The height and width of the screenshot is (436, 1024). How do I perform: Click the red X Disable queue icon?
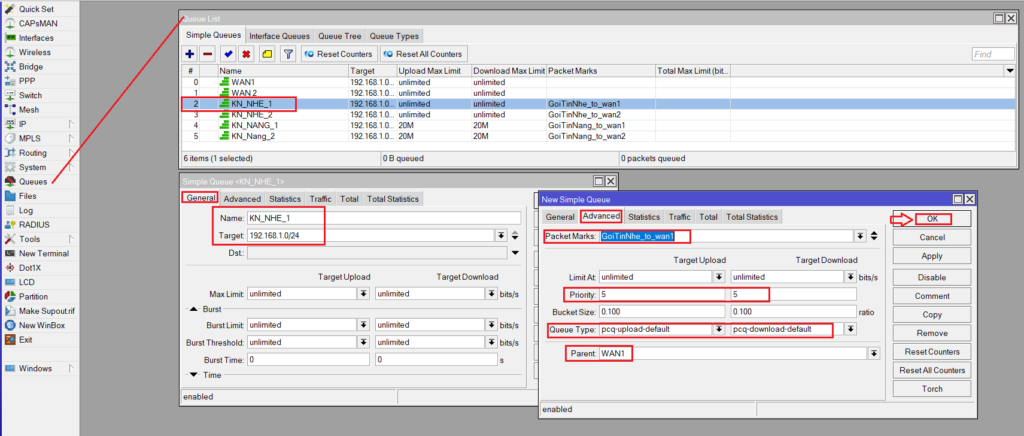point(246,53)
